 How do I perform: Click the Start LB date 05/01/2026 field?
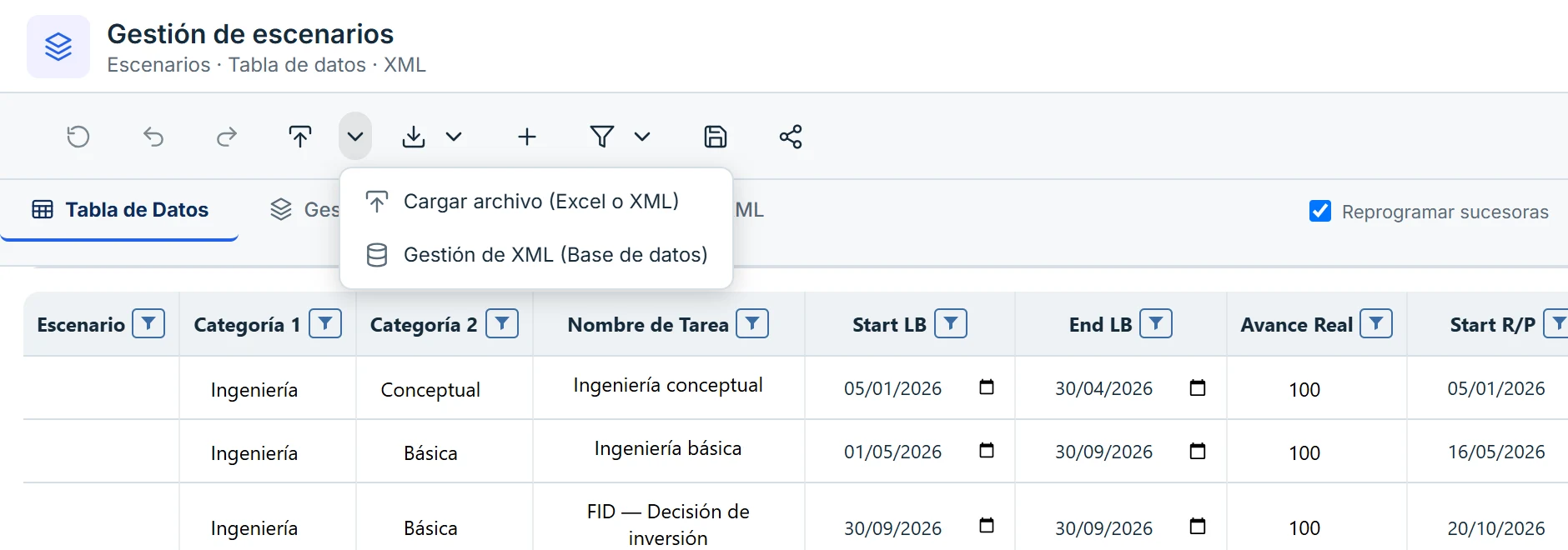pos(893,388)
